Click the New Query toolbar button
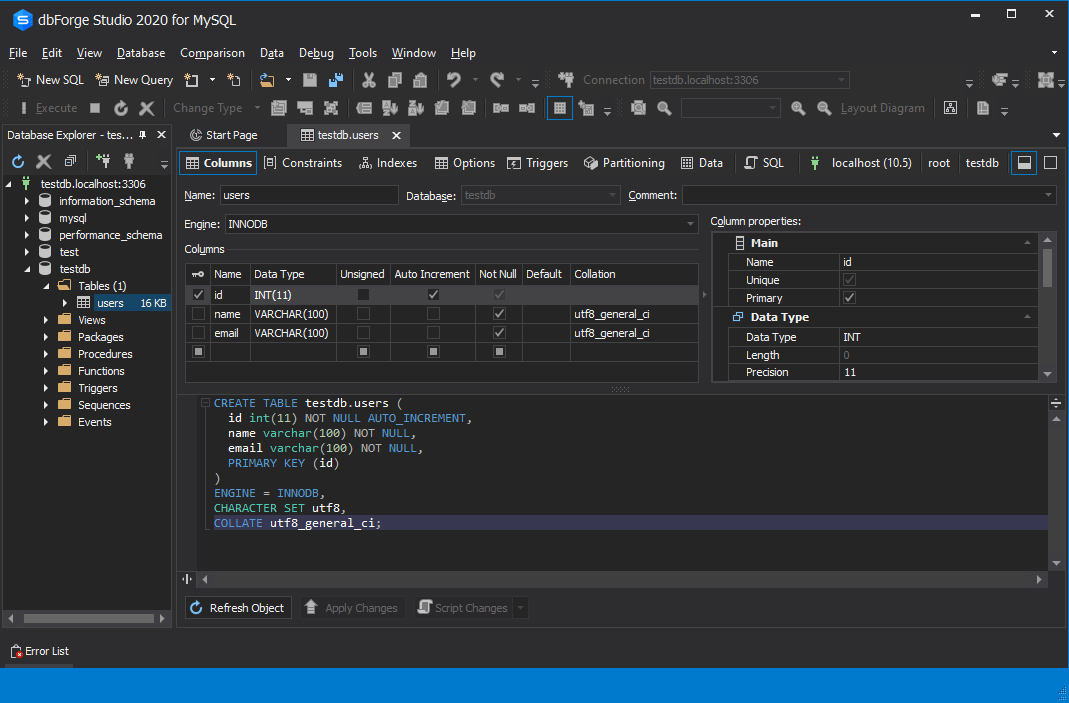 click(x=134, y=80)
